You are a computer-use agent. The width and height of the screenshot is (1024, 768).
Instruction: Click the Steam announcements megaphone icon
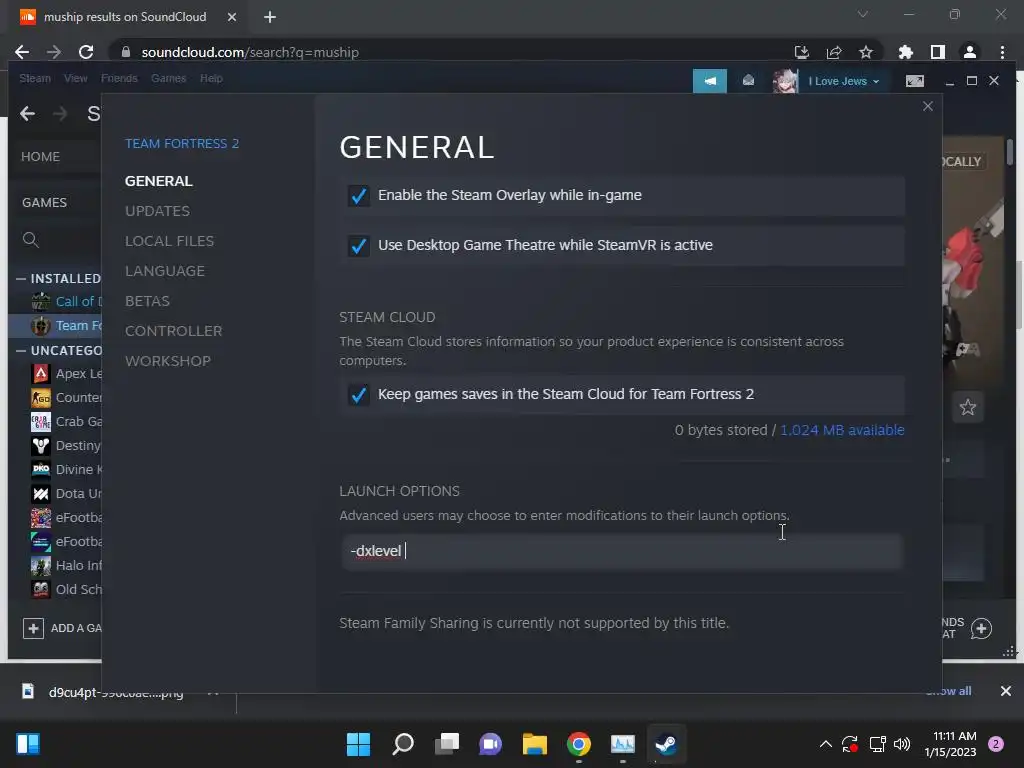click(x=709, y=81)
